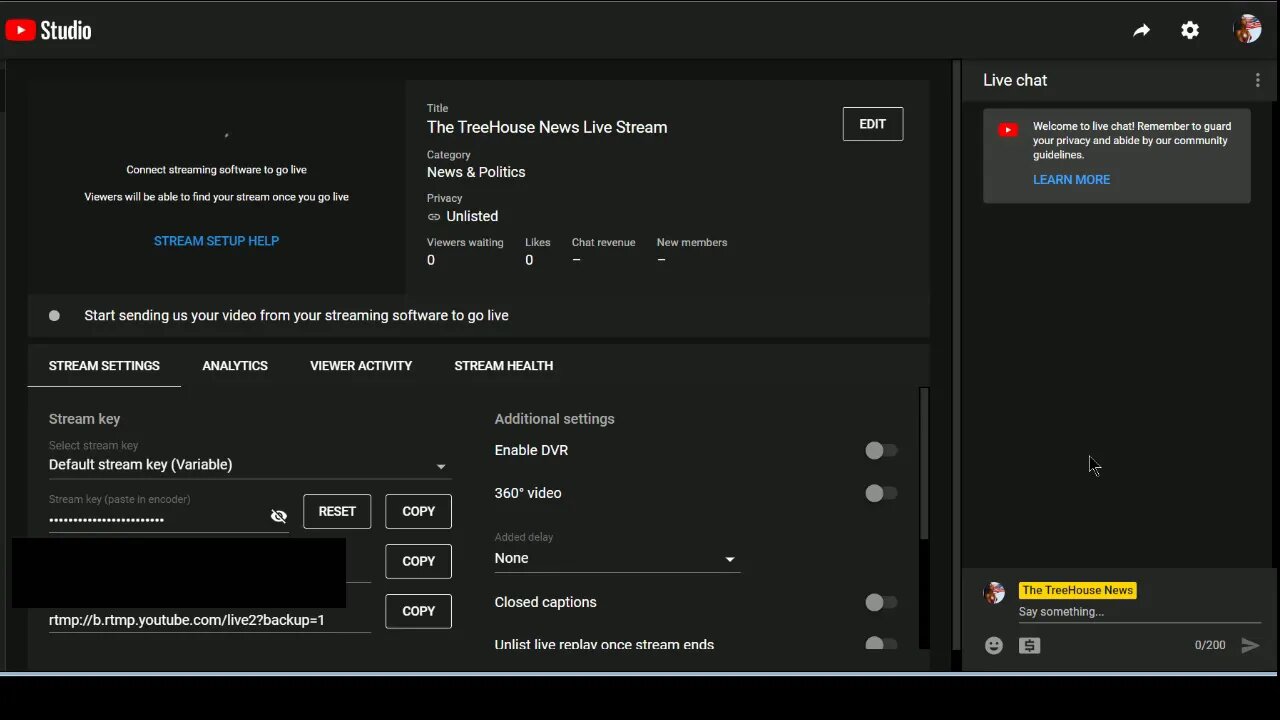1280x720 pixels.
Task: Click the share arrow icon in header
Action: coord(1141,30)
